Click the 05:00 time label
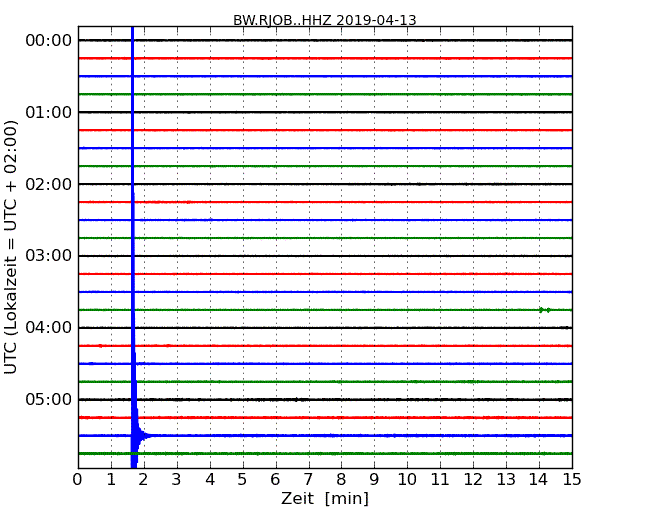The image size is (650, 520). coord(49,399)
